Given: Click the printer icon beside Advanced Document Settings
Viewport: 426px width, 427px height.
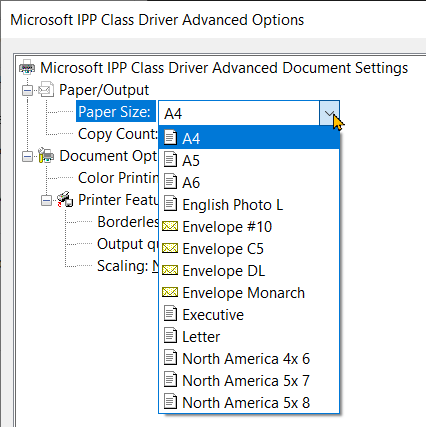Looking at the screenshot, I should tap(27, 68).
